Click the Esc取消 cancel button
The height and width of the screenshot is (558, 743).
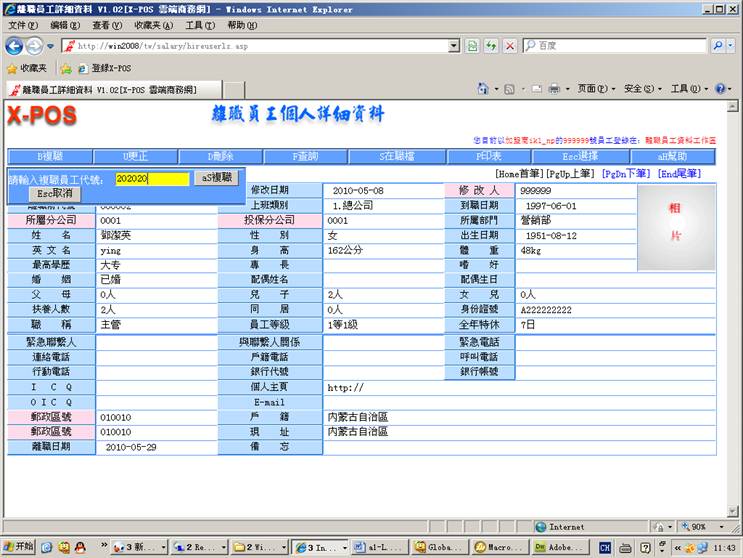[55, 193]
